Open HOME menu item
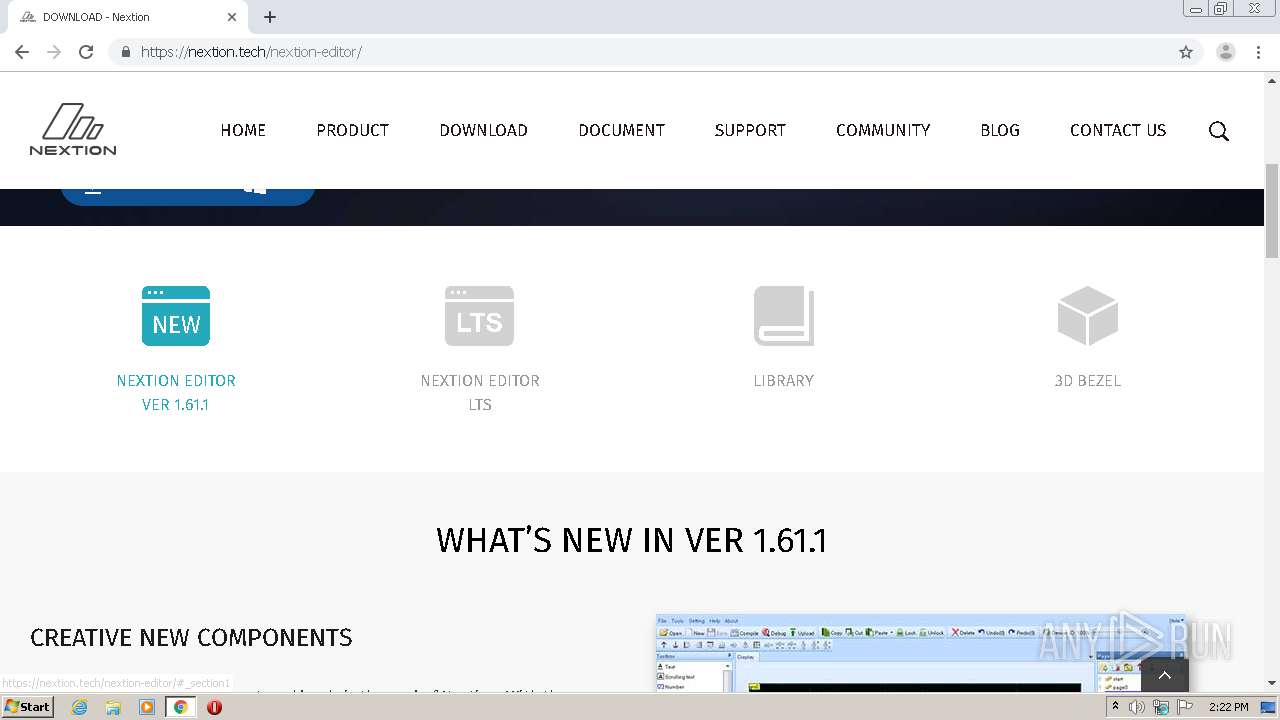The height and width of the screenshot is (720, 1280). point(243,130)
